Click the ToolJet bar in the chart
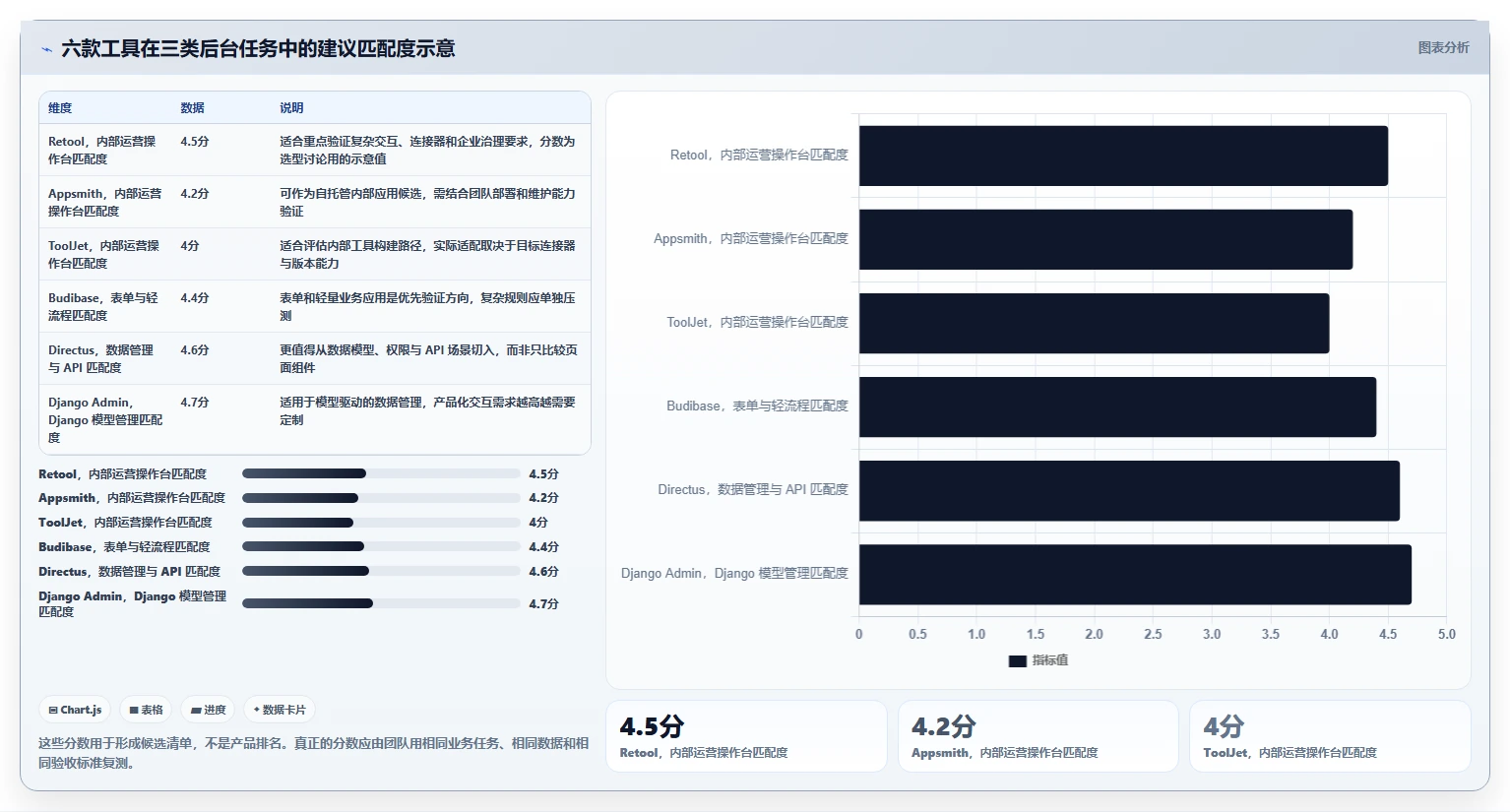The width and height of the screenshot is (1510, 812). coord(1094,323)
